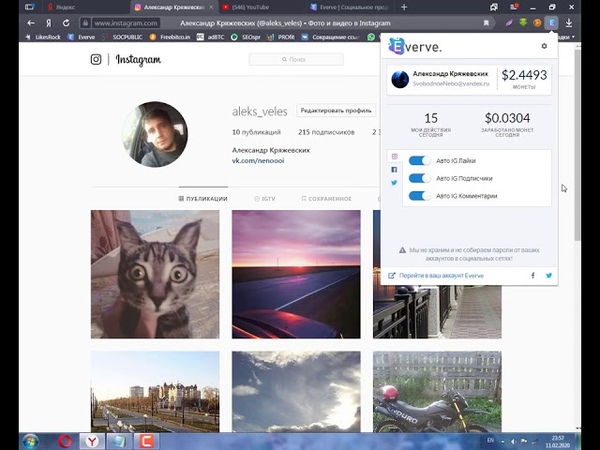Click the green download extension icon
The width and height of the screenshot is (600, 450).
tap(523, 23)
